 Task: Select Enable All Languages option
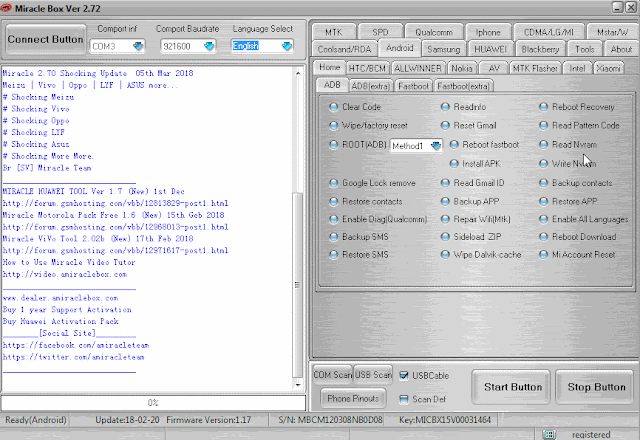point(543,219)
